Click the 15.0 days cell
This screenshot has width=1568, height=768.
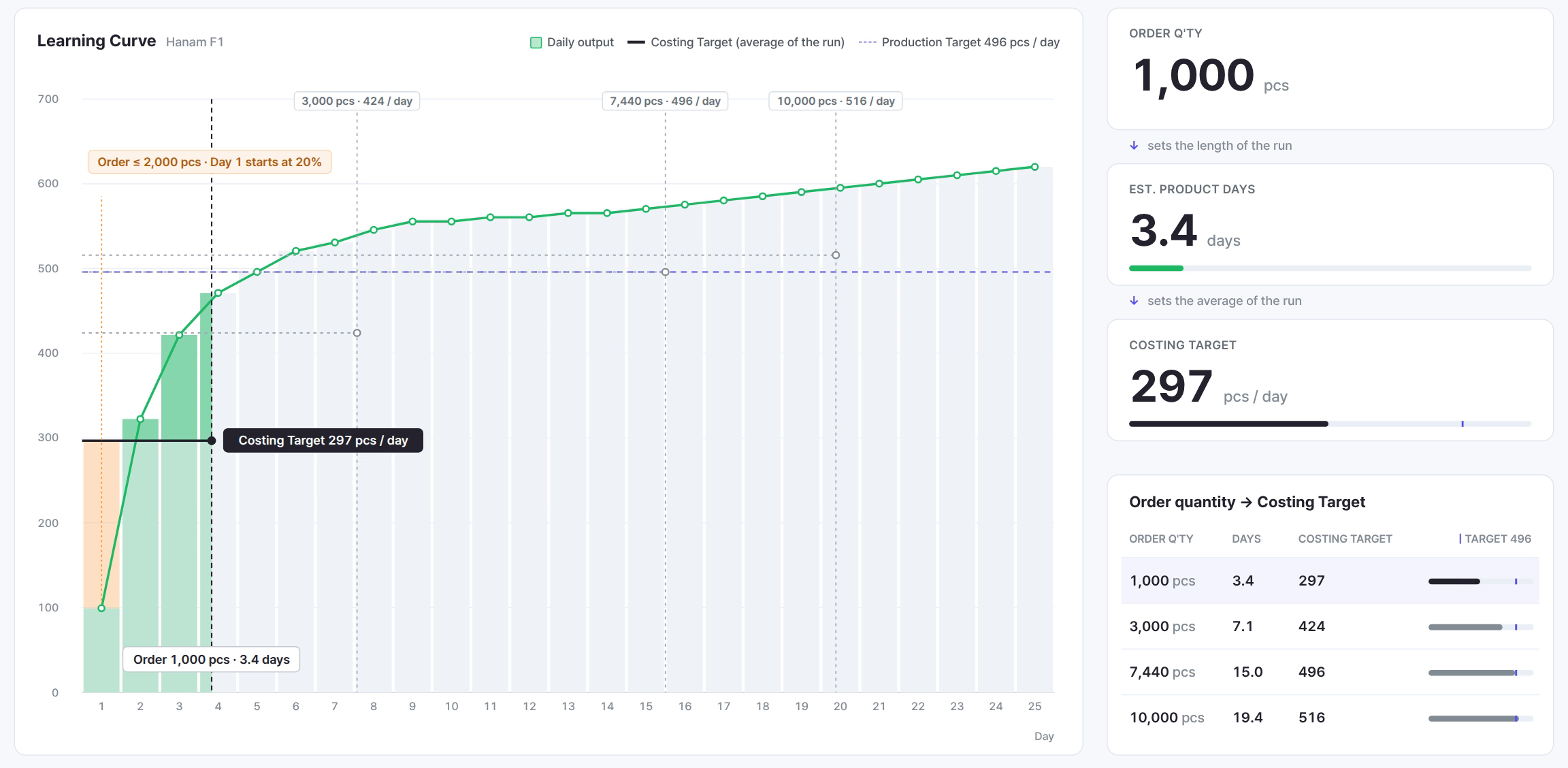click(x=1247, y=672)
